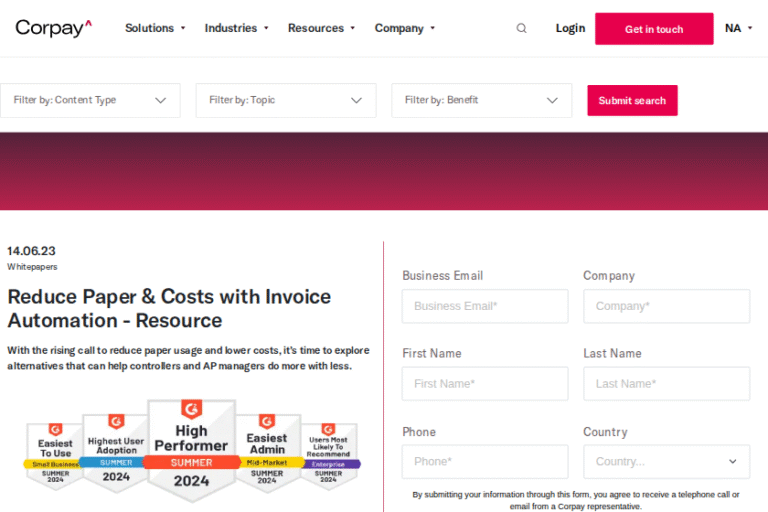Expand the Resources navigation menu
The height and width of the screenshot is (512, 768).
(x=321, y=28)
